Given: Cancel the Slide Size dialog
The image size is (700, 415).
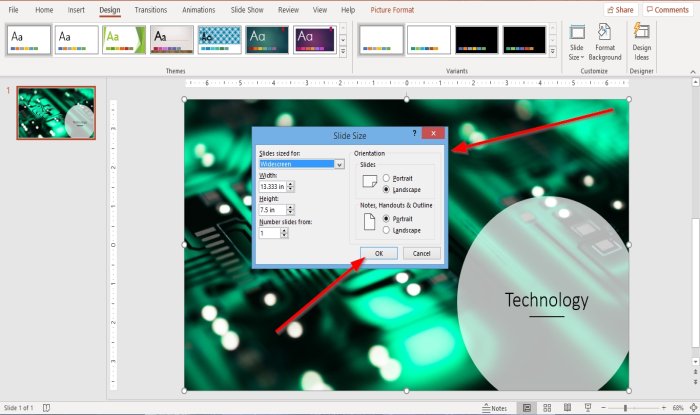Looking at the screenshot, I should coord(421,253).
